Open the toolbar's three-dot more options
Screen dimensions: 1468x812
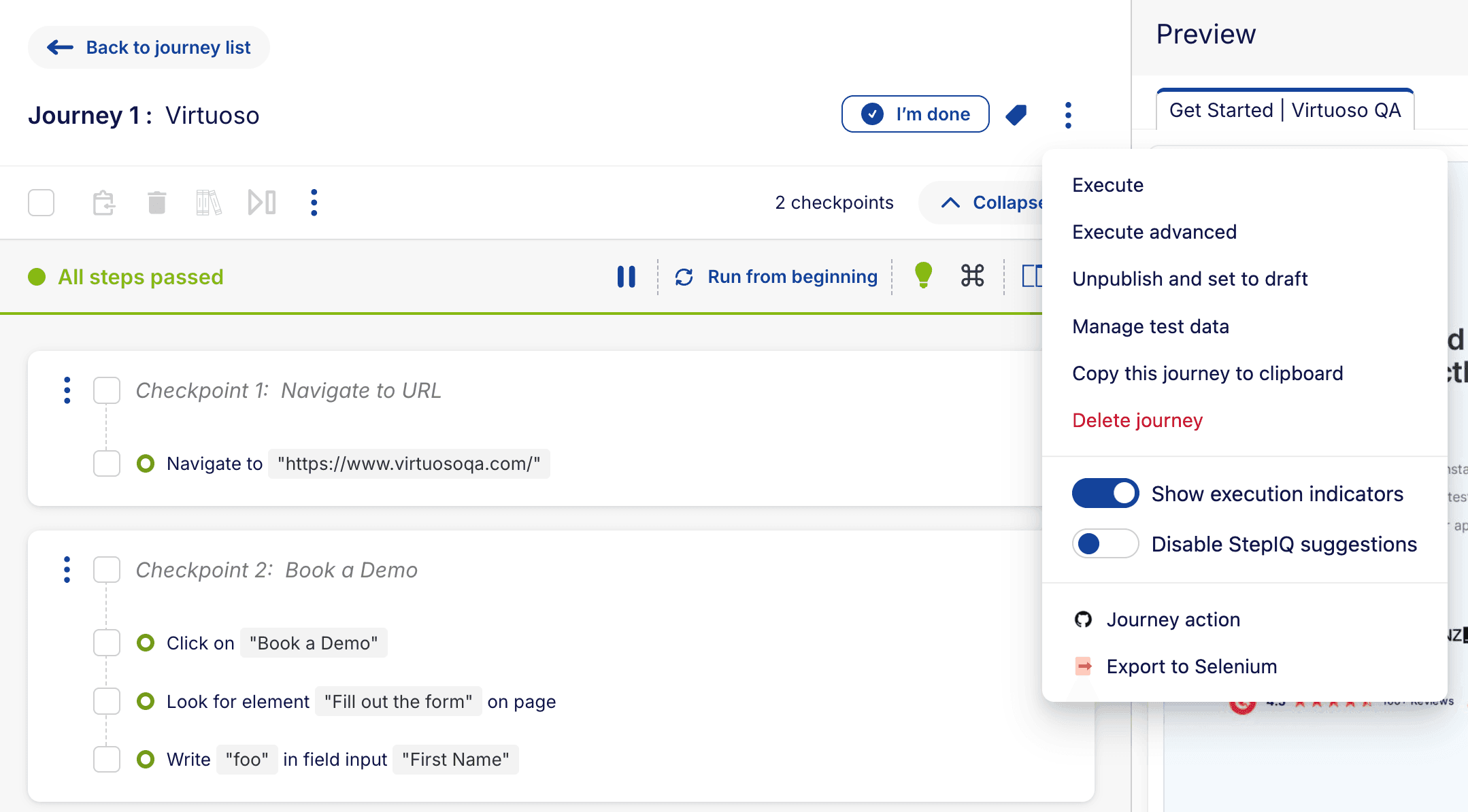pyautogui.click(x=314, y=203)
